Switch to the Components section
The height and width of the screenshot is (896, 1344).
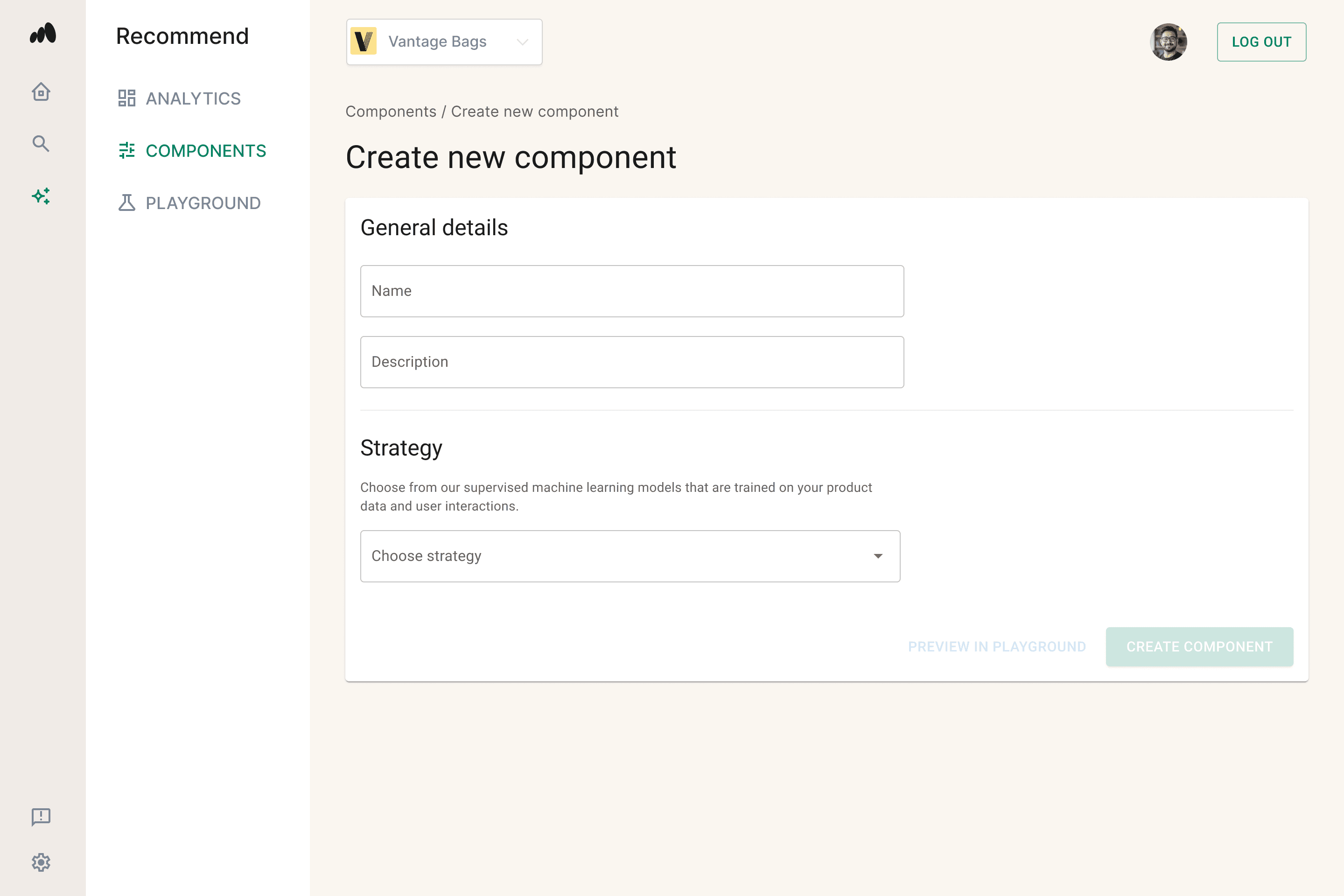pyautogui.click(x=206, y=150)
